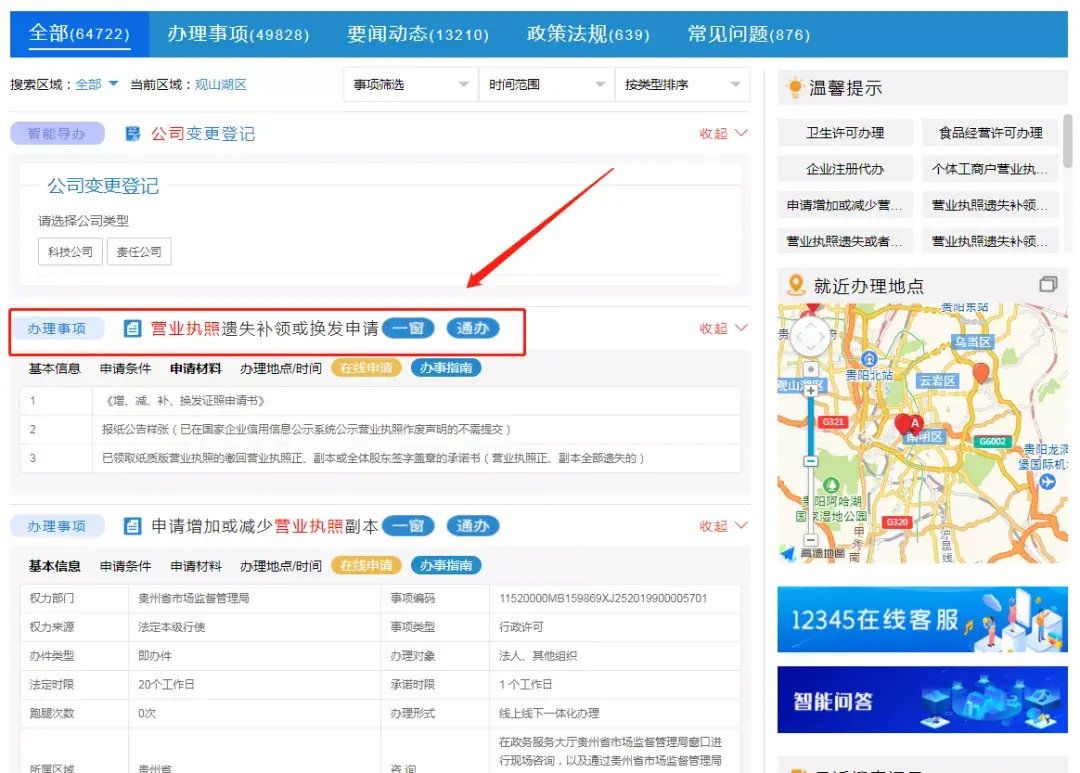Select 责任公司 company type option

tap(139, 252)
